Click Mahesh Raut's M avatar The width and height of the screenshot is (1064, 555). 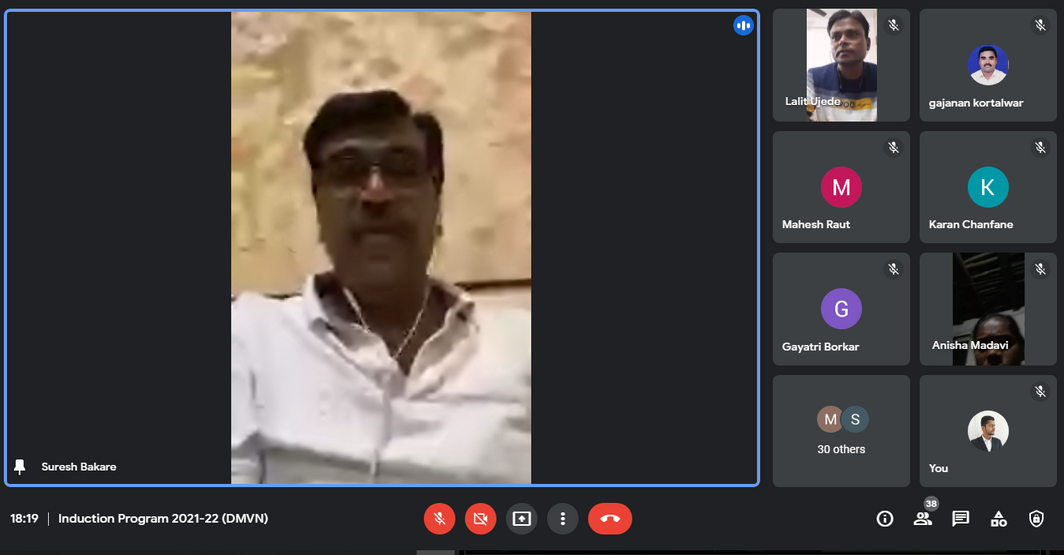(841, 187)
